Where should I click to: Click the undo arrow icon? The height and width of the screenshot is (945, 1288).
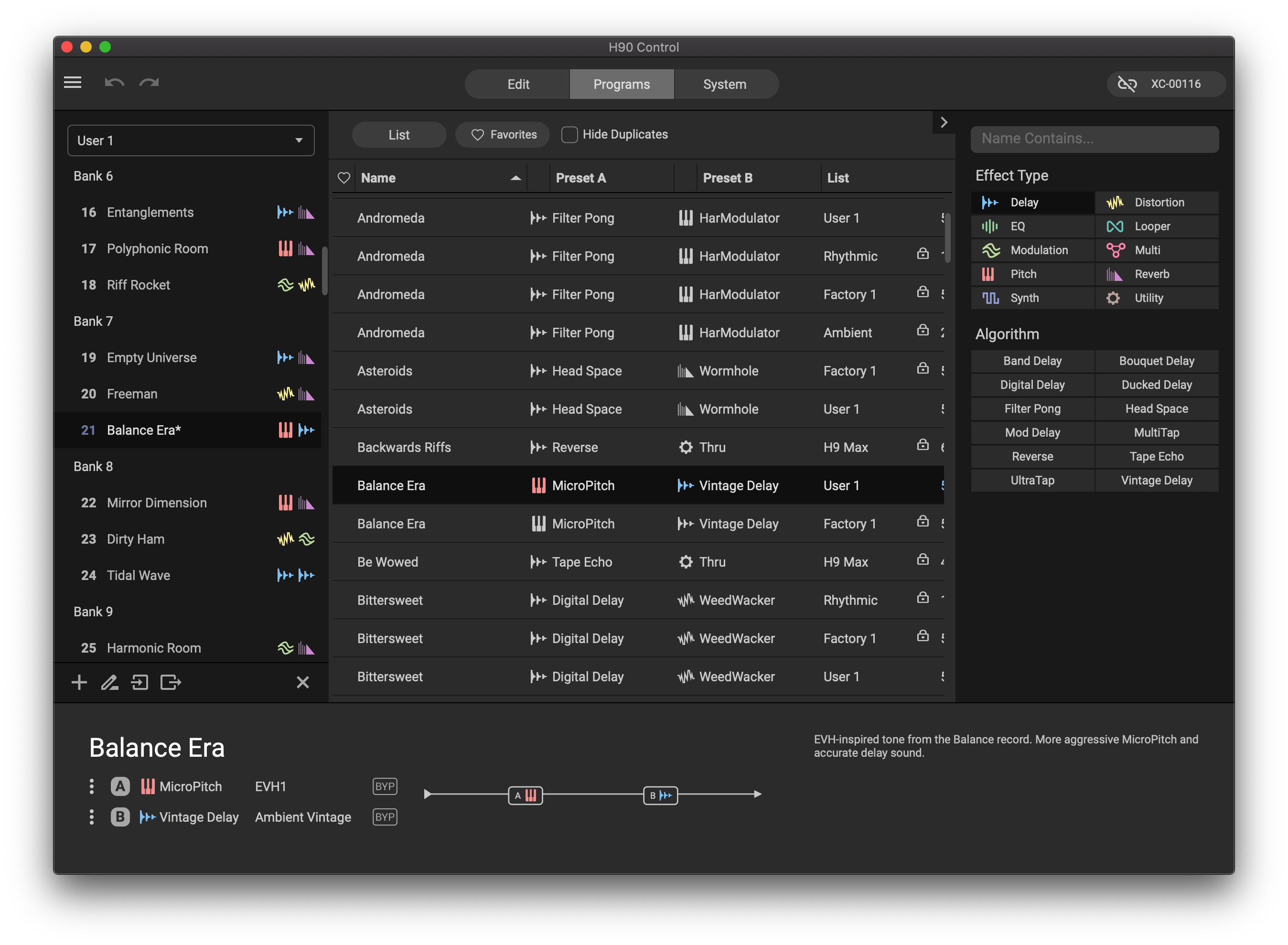114,83
